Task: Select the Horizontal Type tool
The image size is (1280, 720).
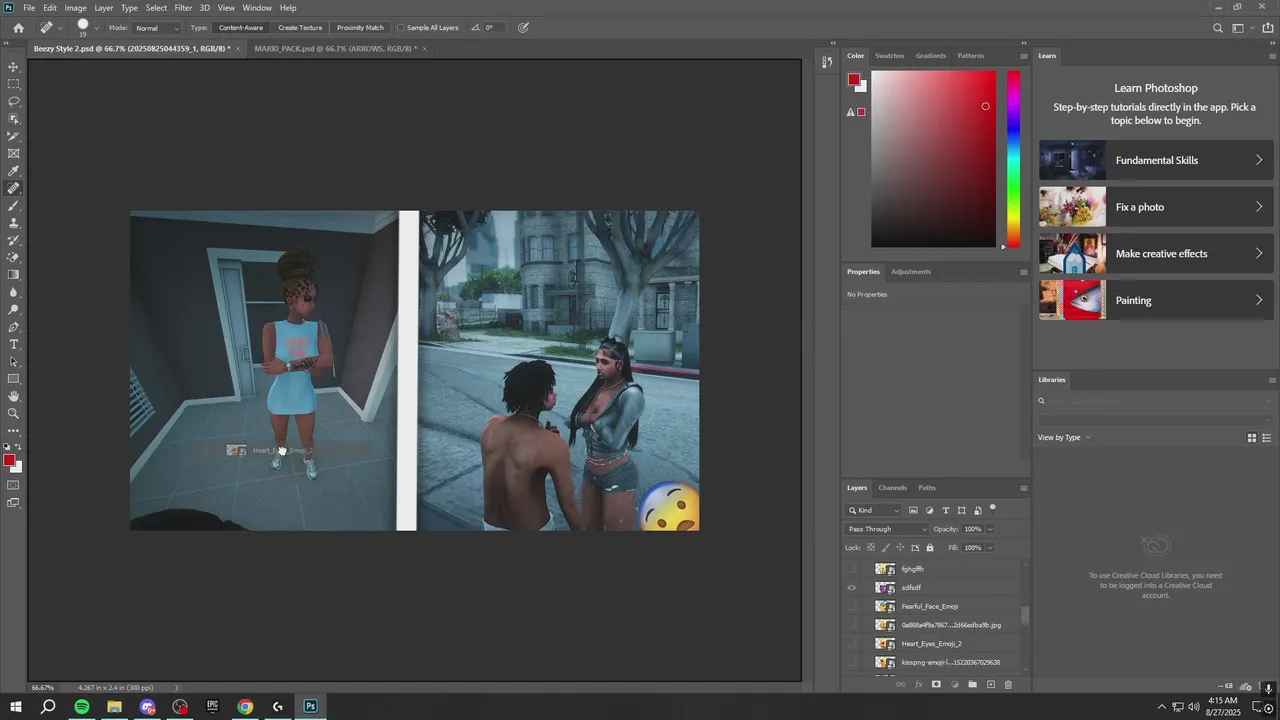Action: point(14,344)
